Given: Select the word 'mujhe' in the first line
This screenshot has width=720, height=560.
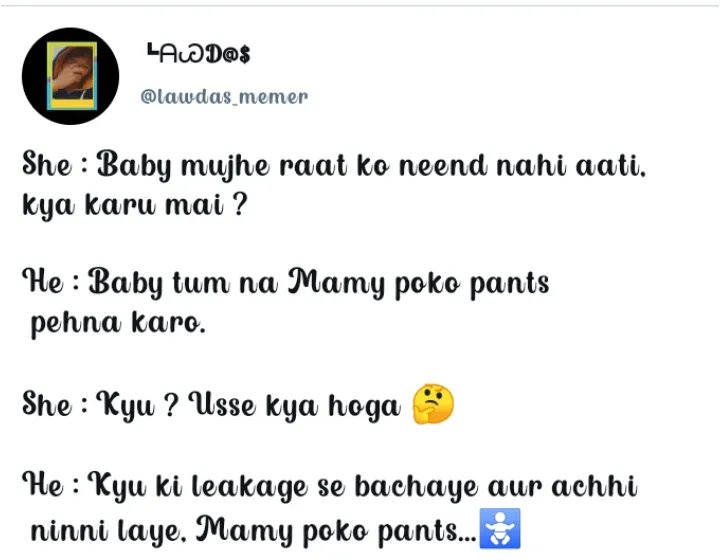Looking at the screenshot, I should 225,167.
